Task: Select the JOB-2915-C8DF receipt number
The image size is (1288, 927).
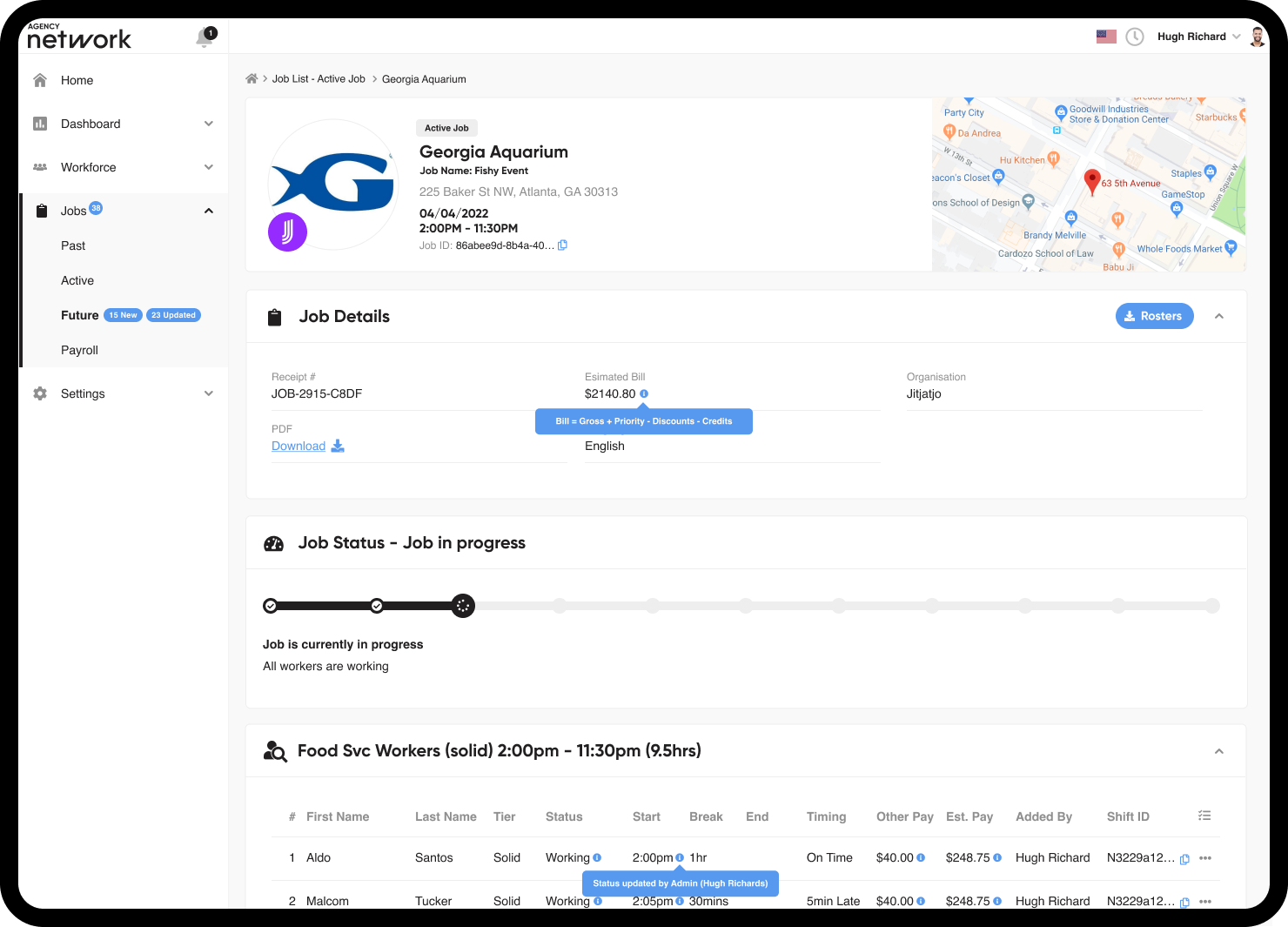Action: tap(317, 394)
